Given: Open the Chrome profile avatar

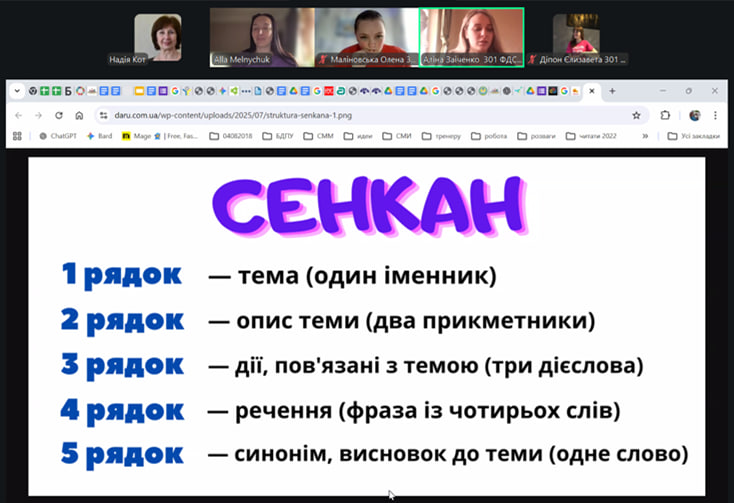Looking at the screenshot, I should click(x=695, y=115).
